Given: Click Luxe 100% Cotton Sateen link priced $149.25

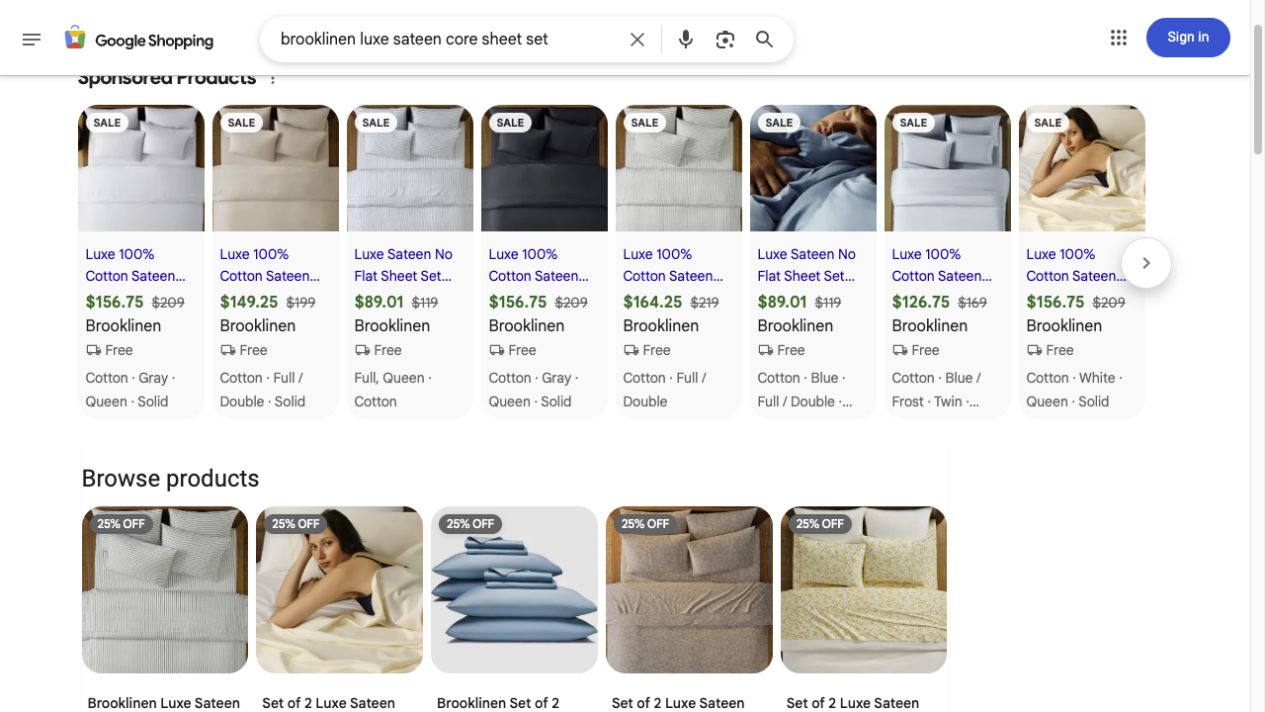Looking at the screenshot, I should 270,265.
